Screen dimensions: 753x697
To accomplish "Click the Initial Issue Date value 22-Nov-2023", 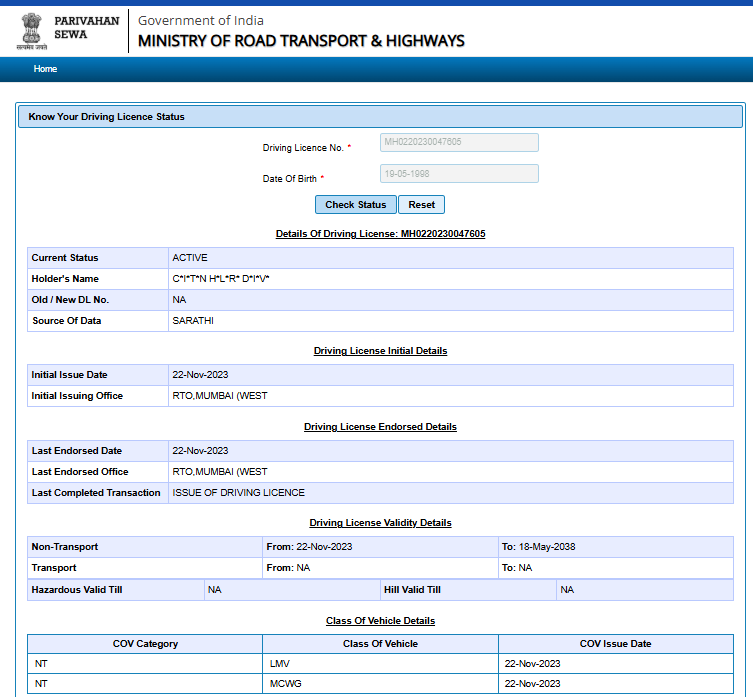I will coord(200,375).
